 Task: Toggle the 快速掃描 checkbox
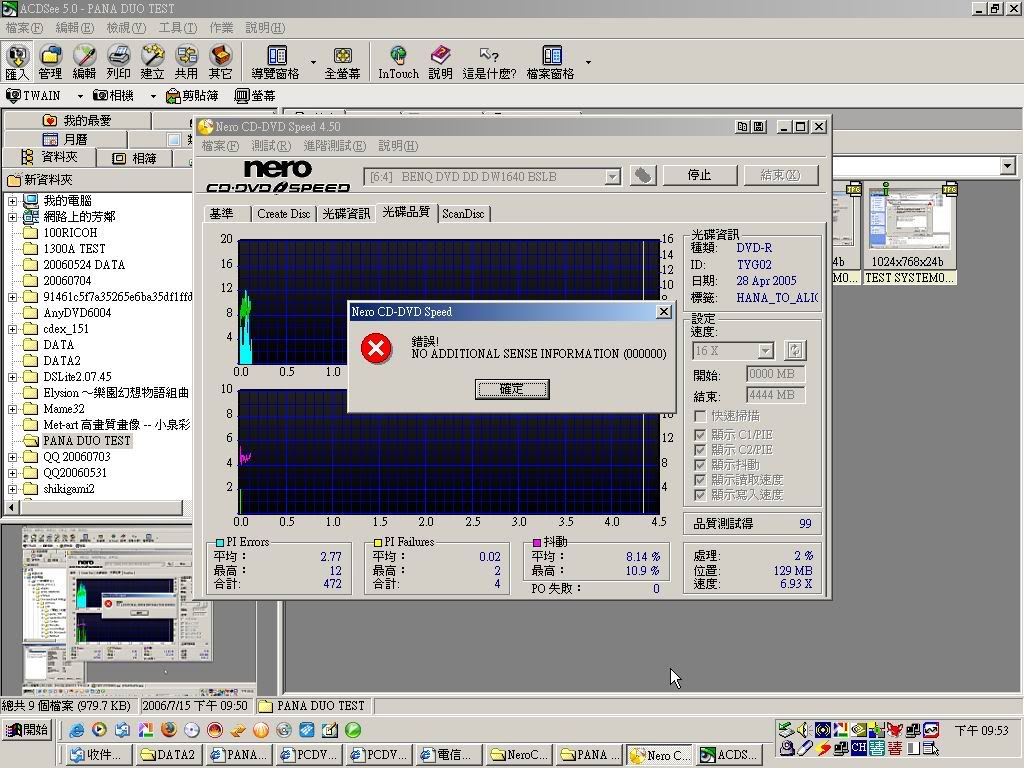[701, 416]
